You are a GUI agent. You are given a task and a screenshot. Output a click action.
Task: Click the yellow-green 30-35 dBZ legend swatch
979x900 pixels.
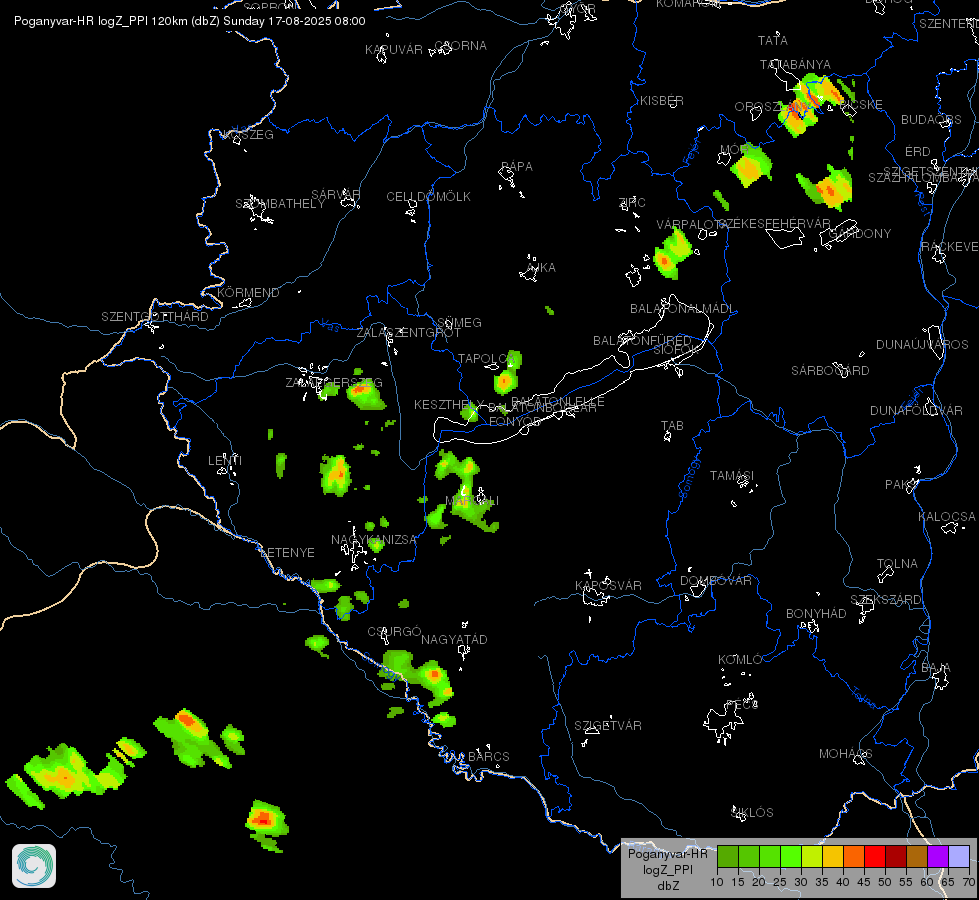tap(812, 857)
